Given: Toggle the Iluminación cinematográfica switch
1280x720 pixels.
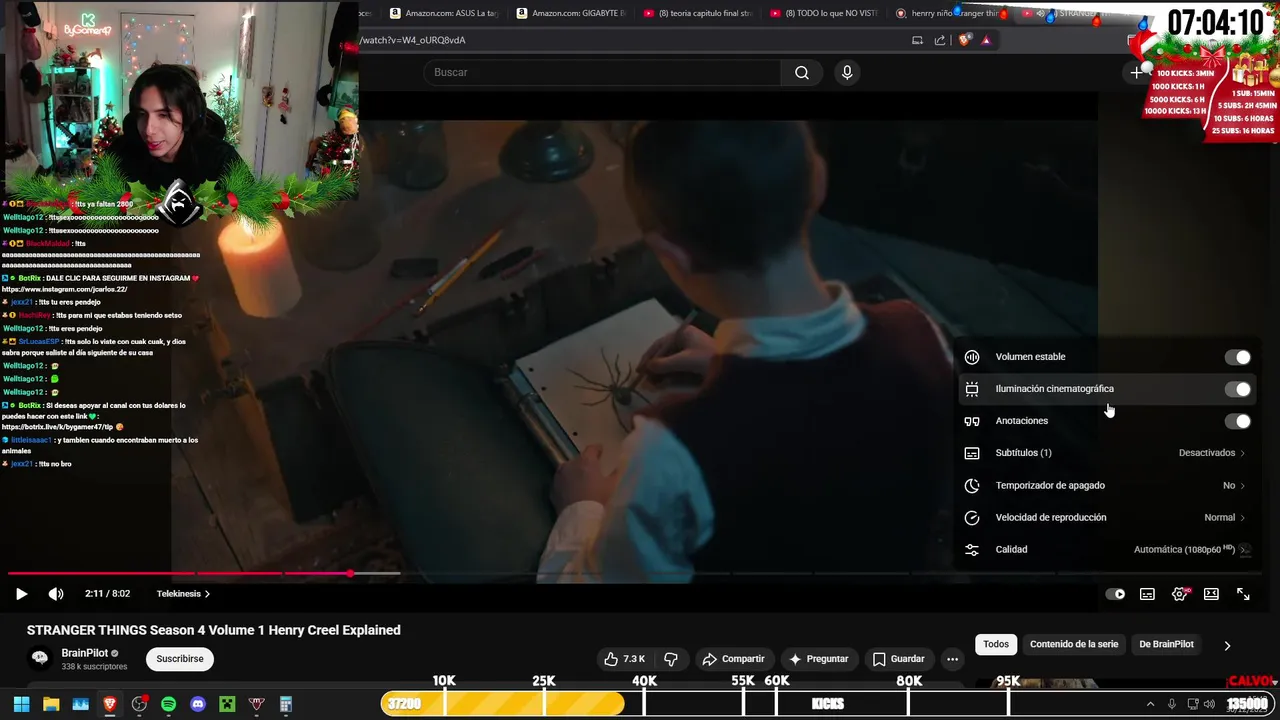Looking at the screenshot, I should 1238,389.
